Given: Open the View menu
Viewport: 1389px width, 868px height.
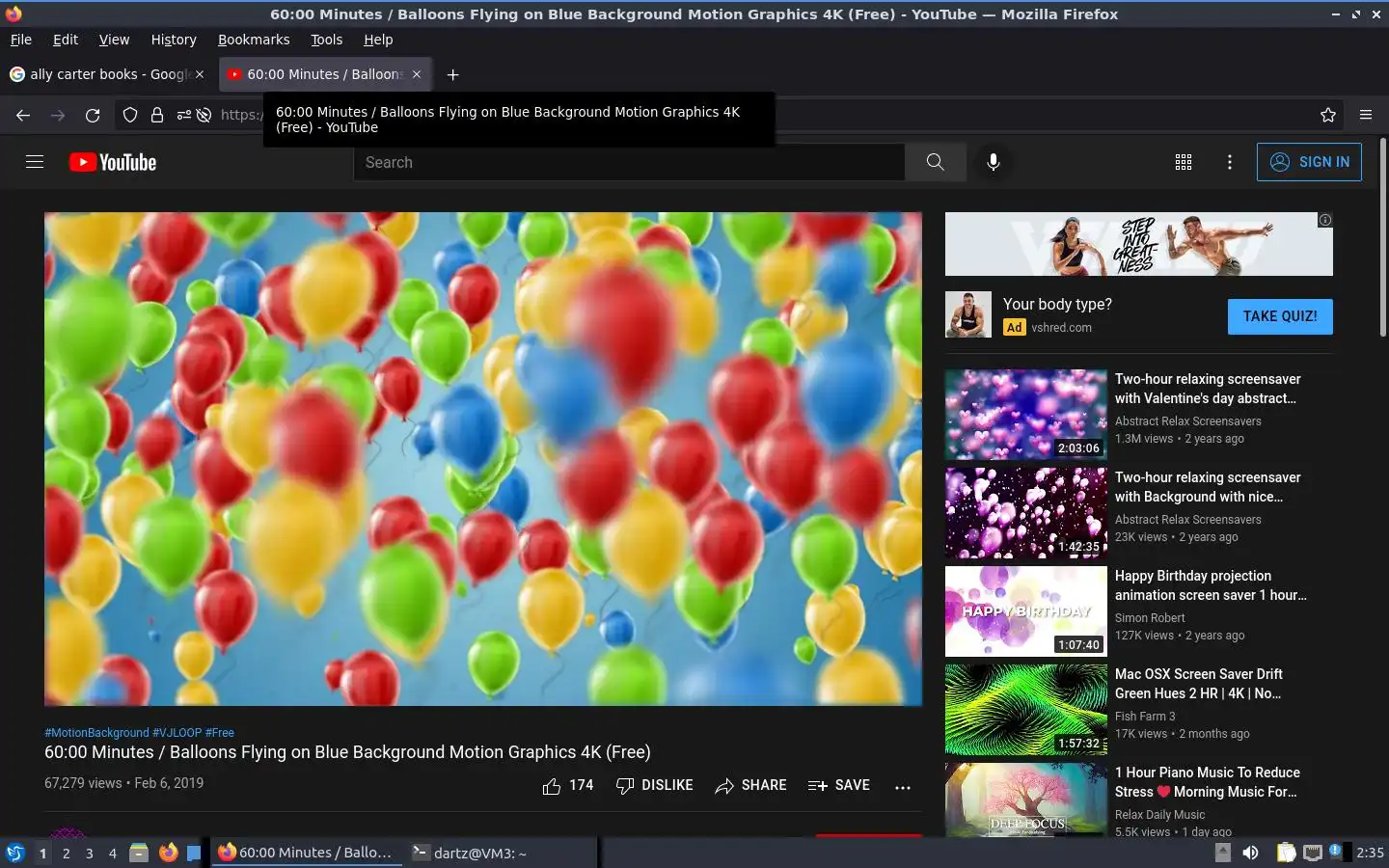Looking at the screenshot, I should [114, 40].
